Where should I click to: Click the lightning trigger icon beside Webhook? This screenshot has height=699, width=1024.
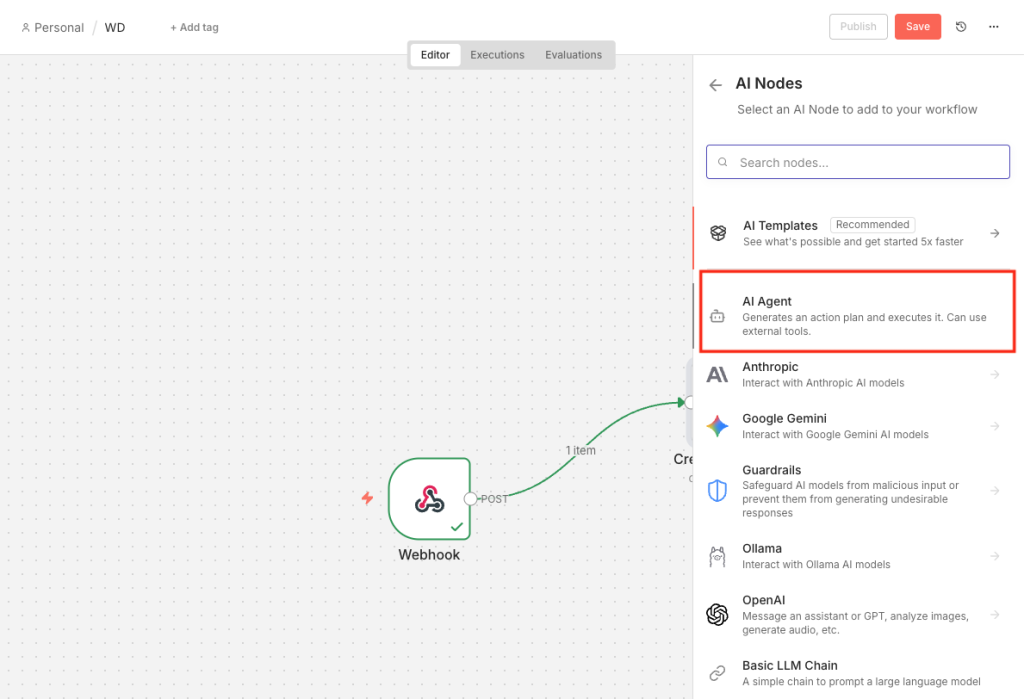[367, 498]
